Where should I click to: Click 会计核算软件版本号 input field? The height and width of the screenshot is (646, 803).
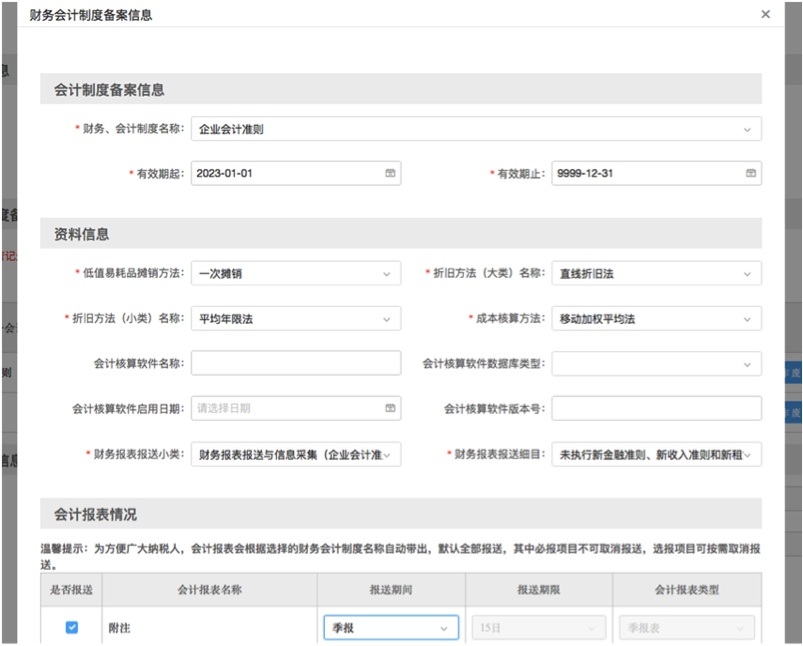click(657, 408)
